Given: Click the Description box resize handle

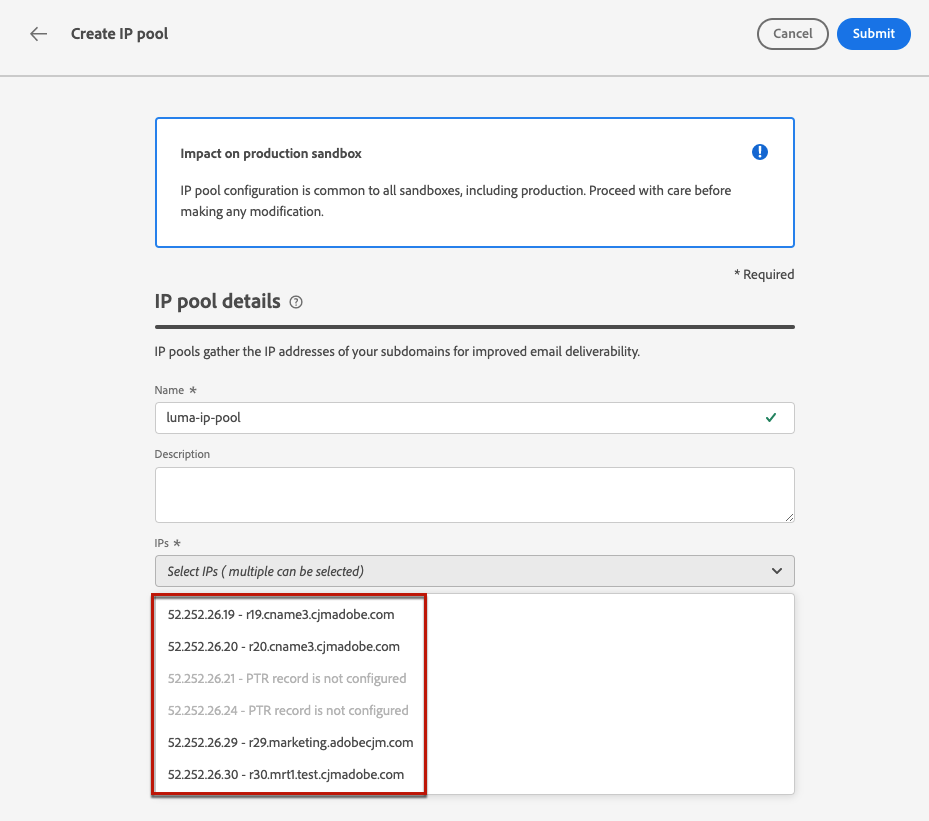Looking at the screenshot, I should pos(788,516).
